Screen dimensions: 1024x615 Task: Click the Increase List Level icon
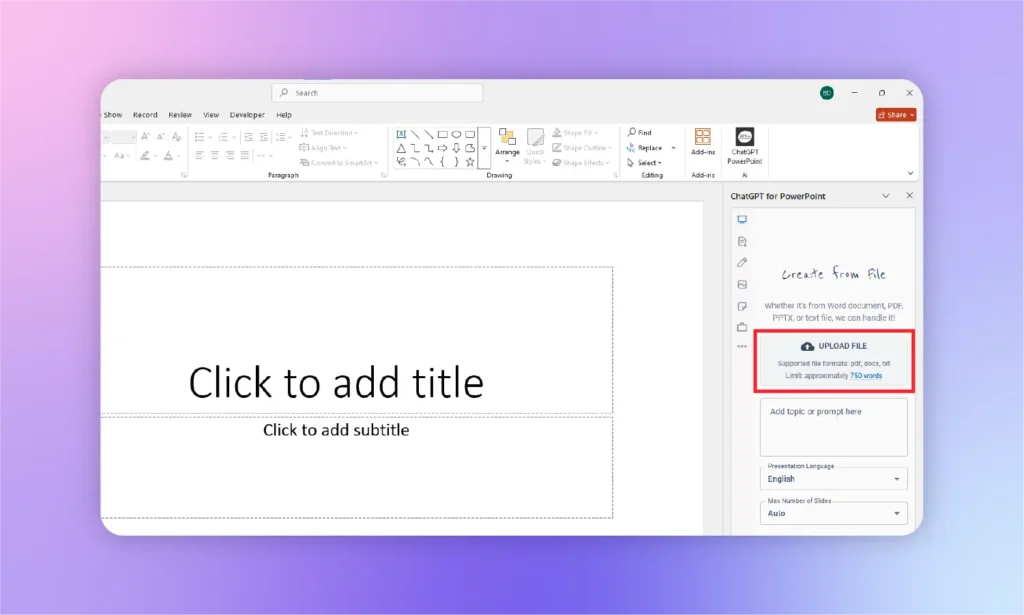pyautogui.click(x=263, y=137)
